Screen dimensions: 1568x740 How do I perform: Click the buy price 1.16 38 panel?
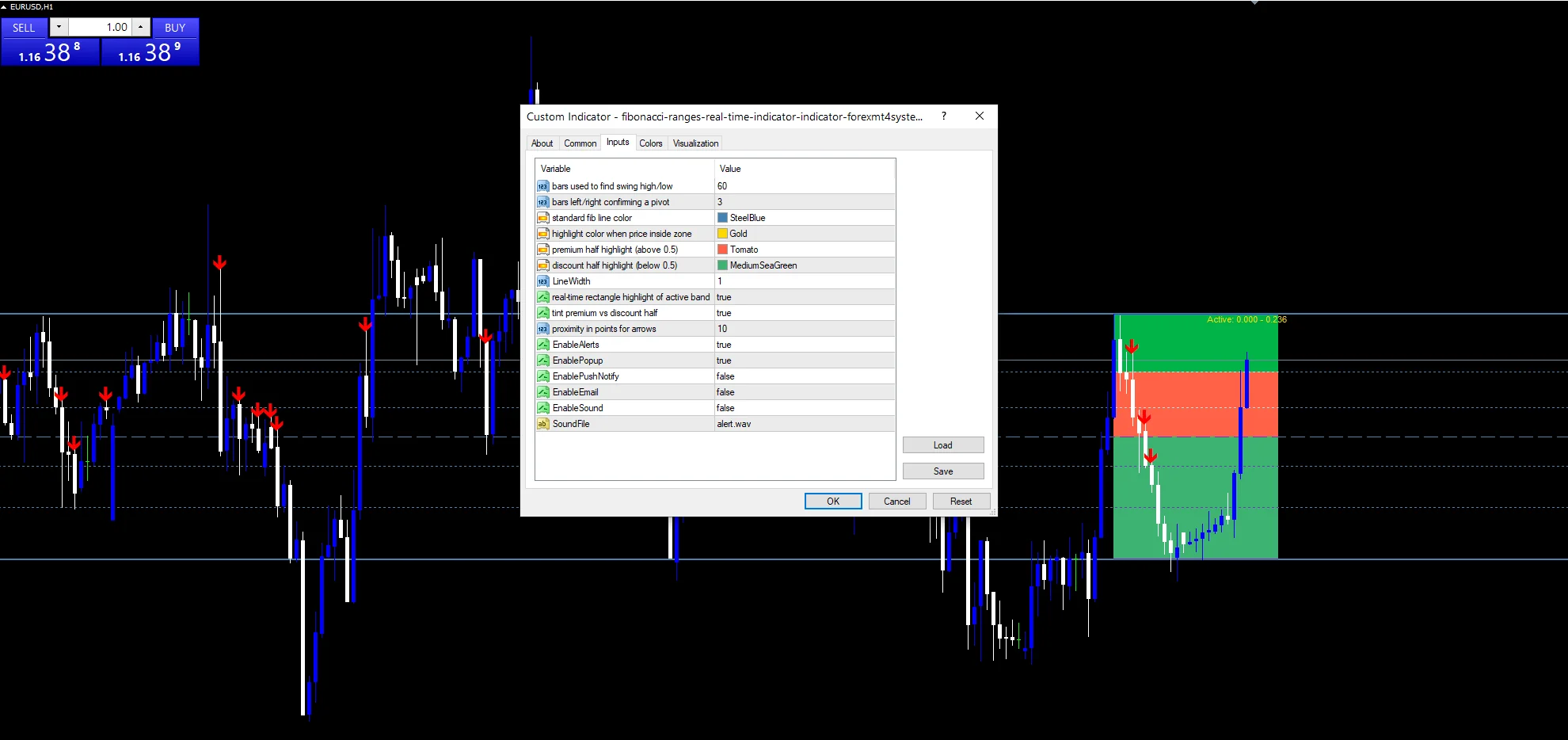pos(150,52)
